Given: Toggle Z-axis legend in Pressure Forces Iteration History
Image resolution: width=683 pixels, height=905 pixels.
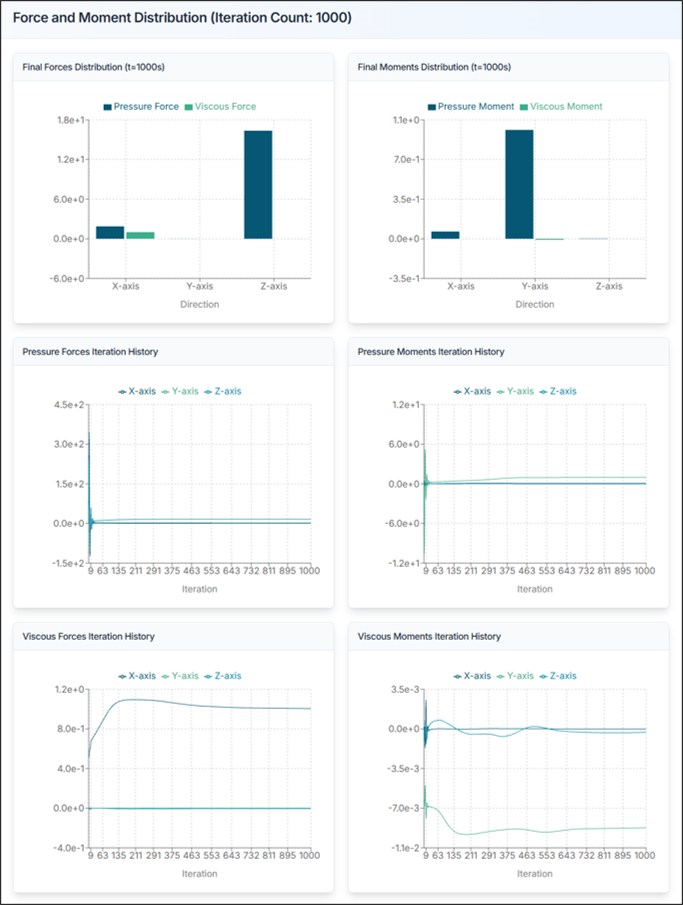Looking at the screenshot, I should (222, 391).
